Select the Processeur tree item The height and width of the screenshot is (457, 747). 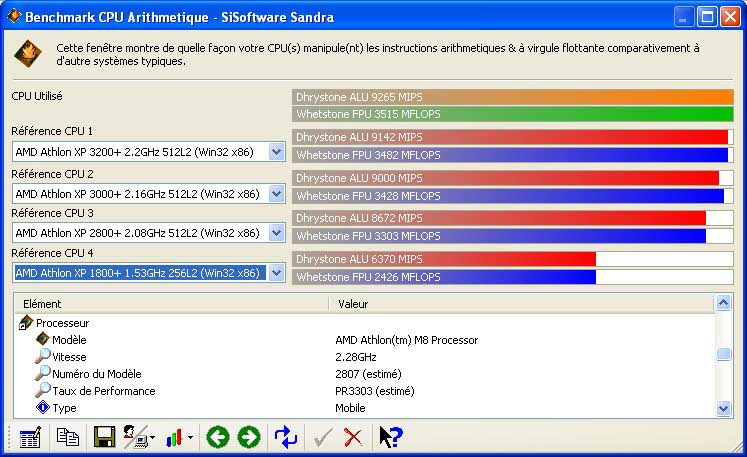(x=62, y=323)
